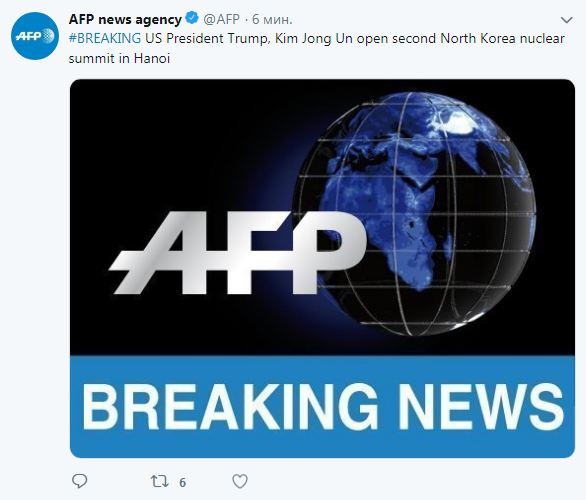Open the #BREAKING hashtag link
Image resolution: width=586 pixels, height=500 pixels.
105,38
